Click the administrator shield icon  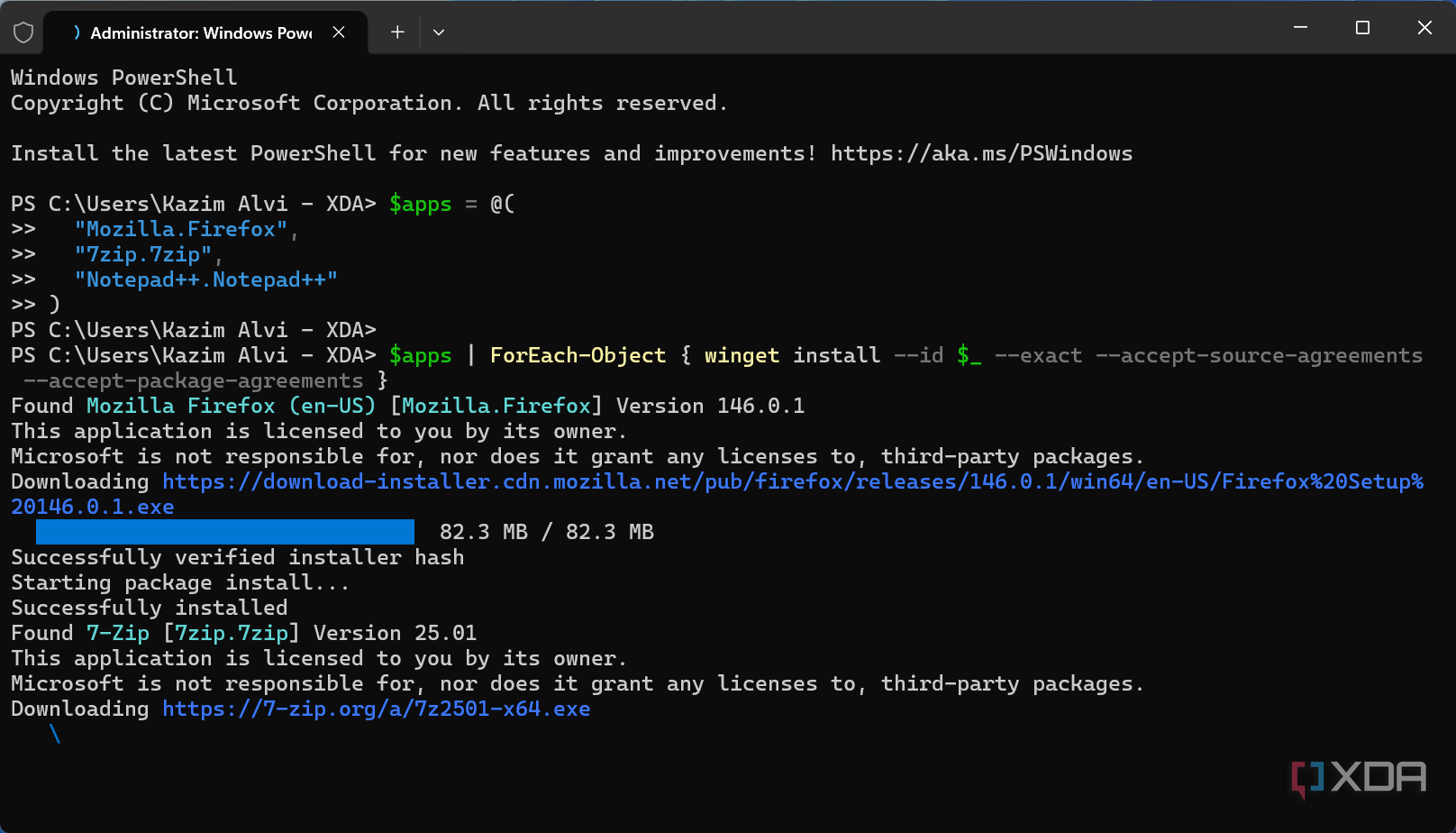click(x=23, y=32)
